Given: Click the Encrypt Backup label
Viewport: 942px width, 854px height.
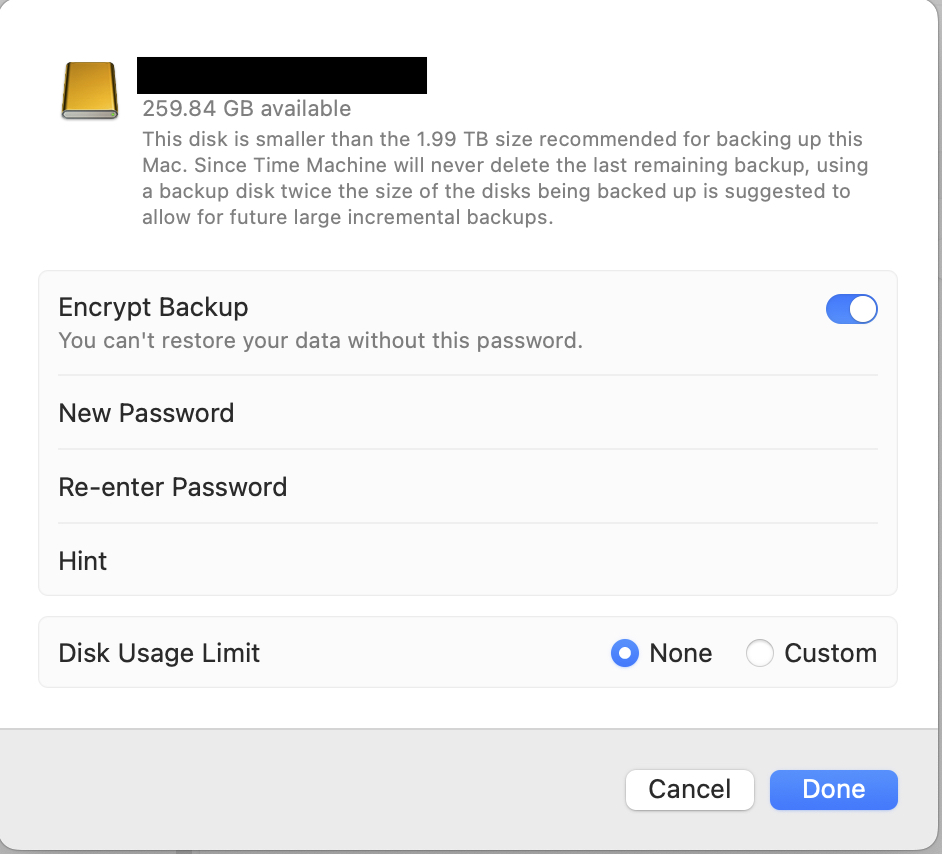Looking at the screenshot, I should tap(153, 307).
